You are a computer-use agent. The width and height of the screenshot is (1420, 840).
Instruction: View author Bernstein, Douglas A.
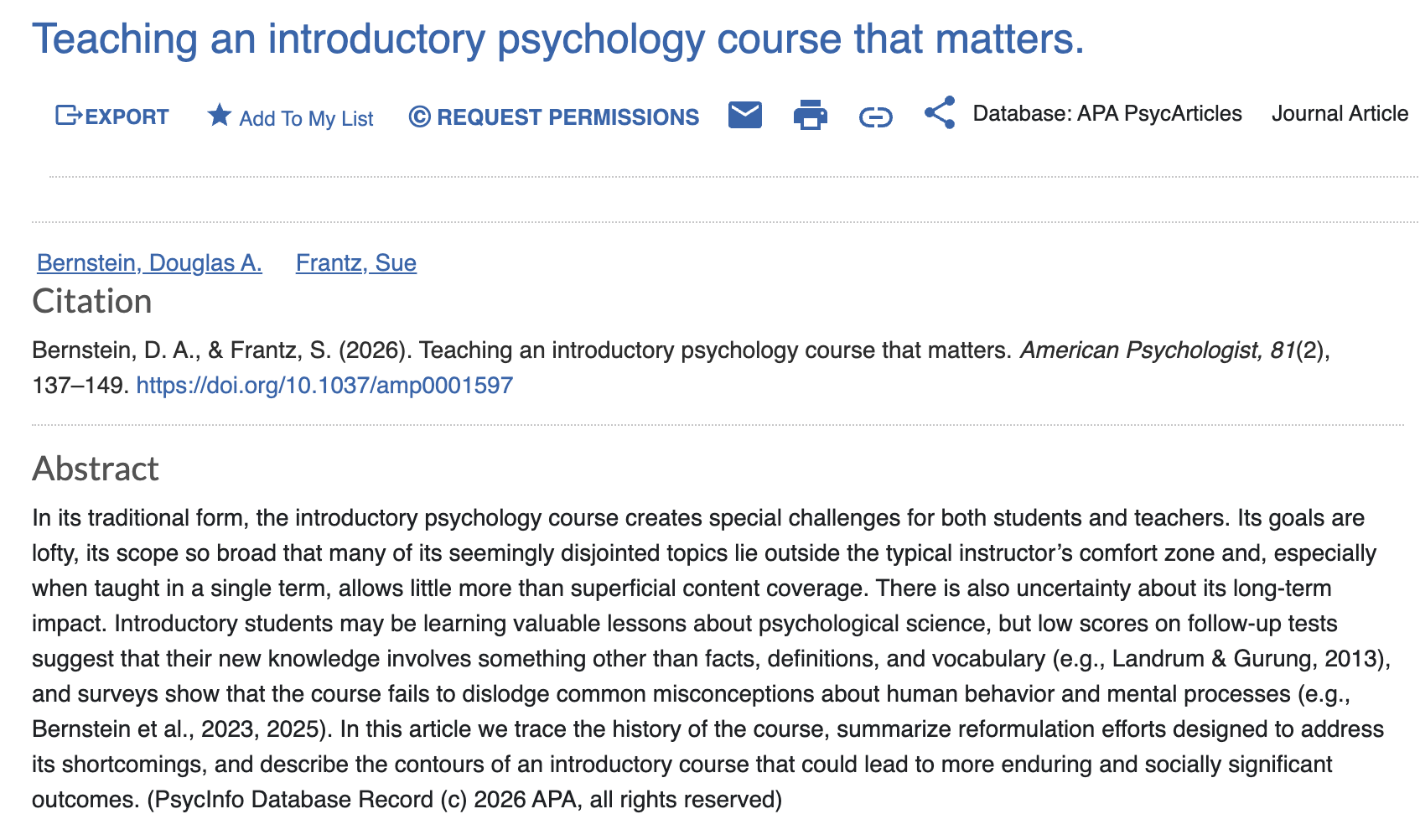point(149,263)
